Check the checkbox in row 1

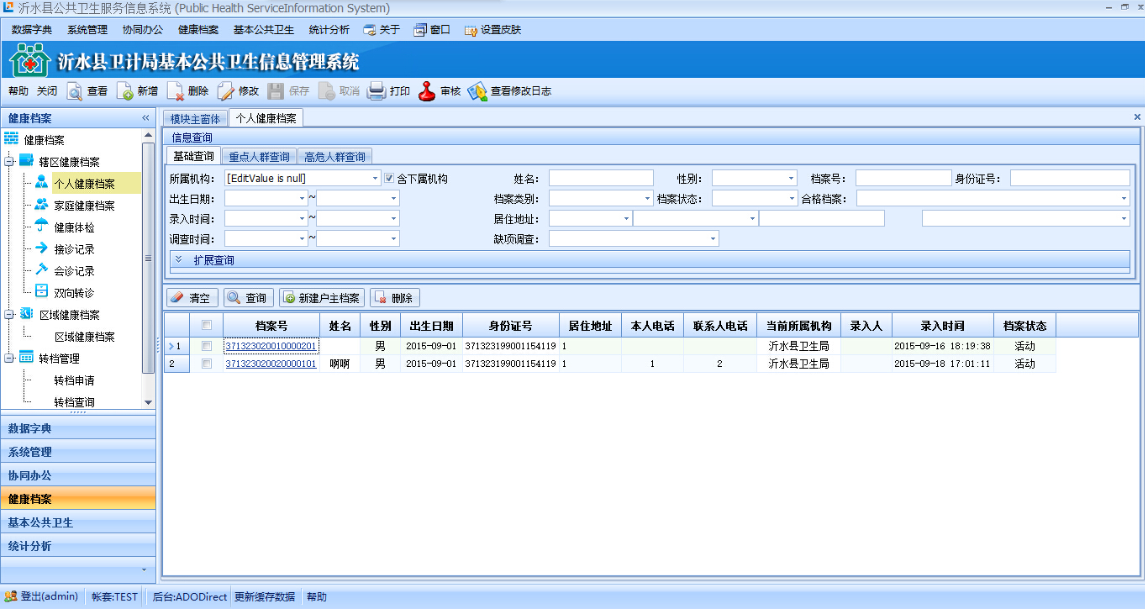(x=206, y=346)
